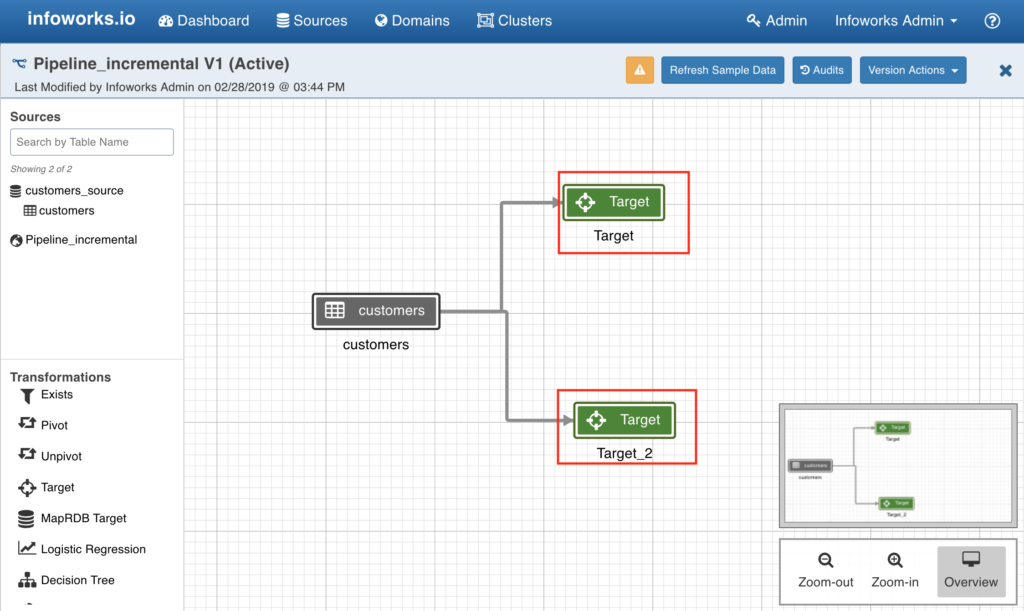Click the Zoom-in control
Screen dimensions: 1024x611
click(x=894, y=571)
